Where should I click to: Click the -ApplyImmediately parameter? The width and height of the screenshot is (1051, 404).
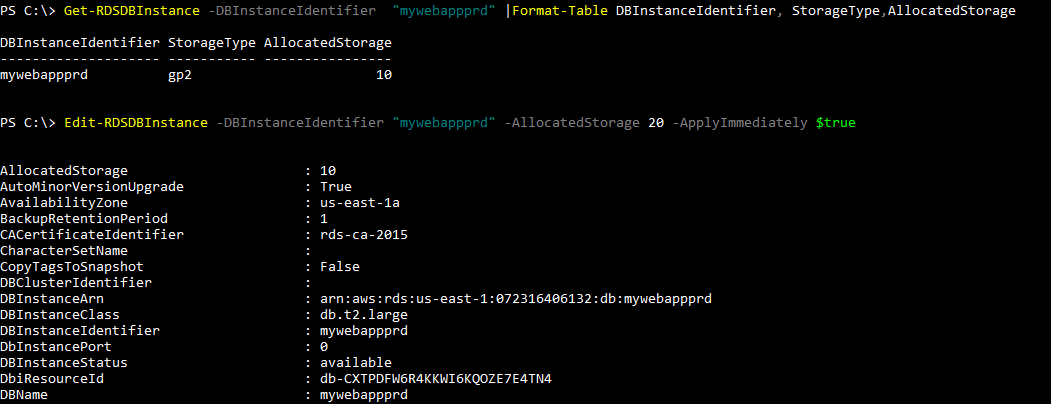(x=739, y=123)
